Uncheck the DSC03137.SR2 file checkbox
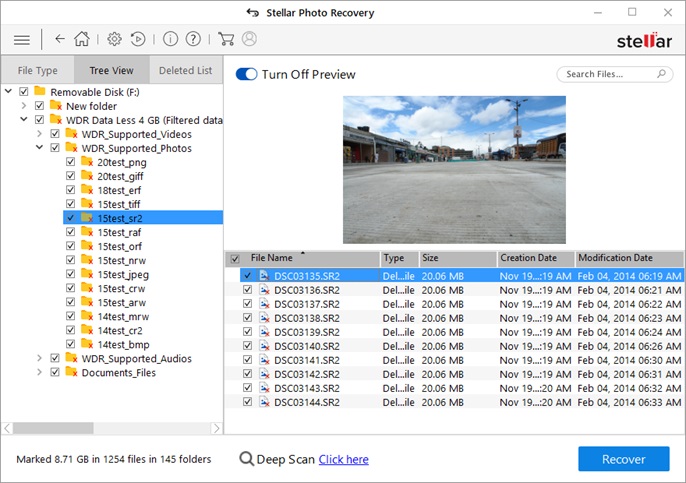 click(247, 303)
